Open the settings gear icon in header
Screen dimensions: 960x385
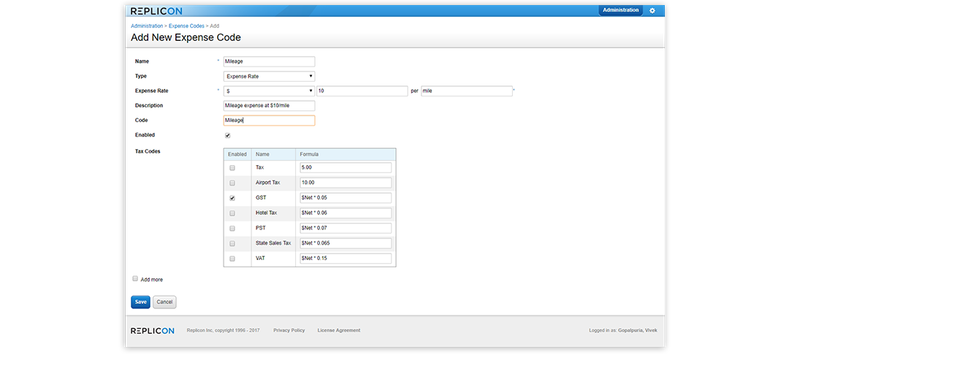coord(652,10)
